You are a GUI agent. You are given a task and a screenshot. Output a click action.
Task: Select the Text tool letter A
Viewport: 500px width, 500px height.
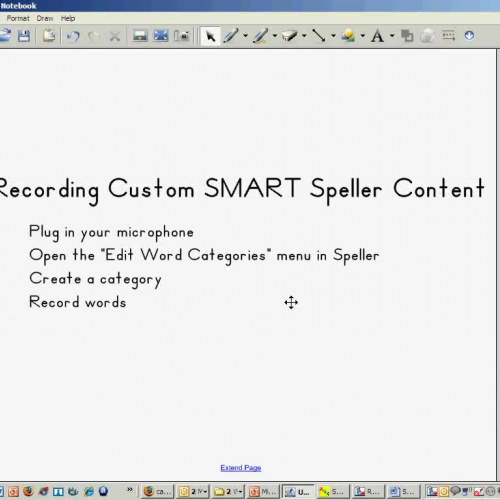[x=377, y=36]
